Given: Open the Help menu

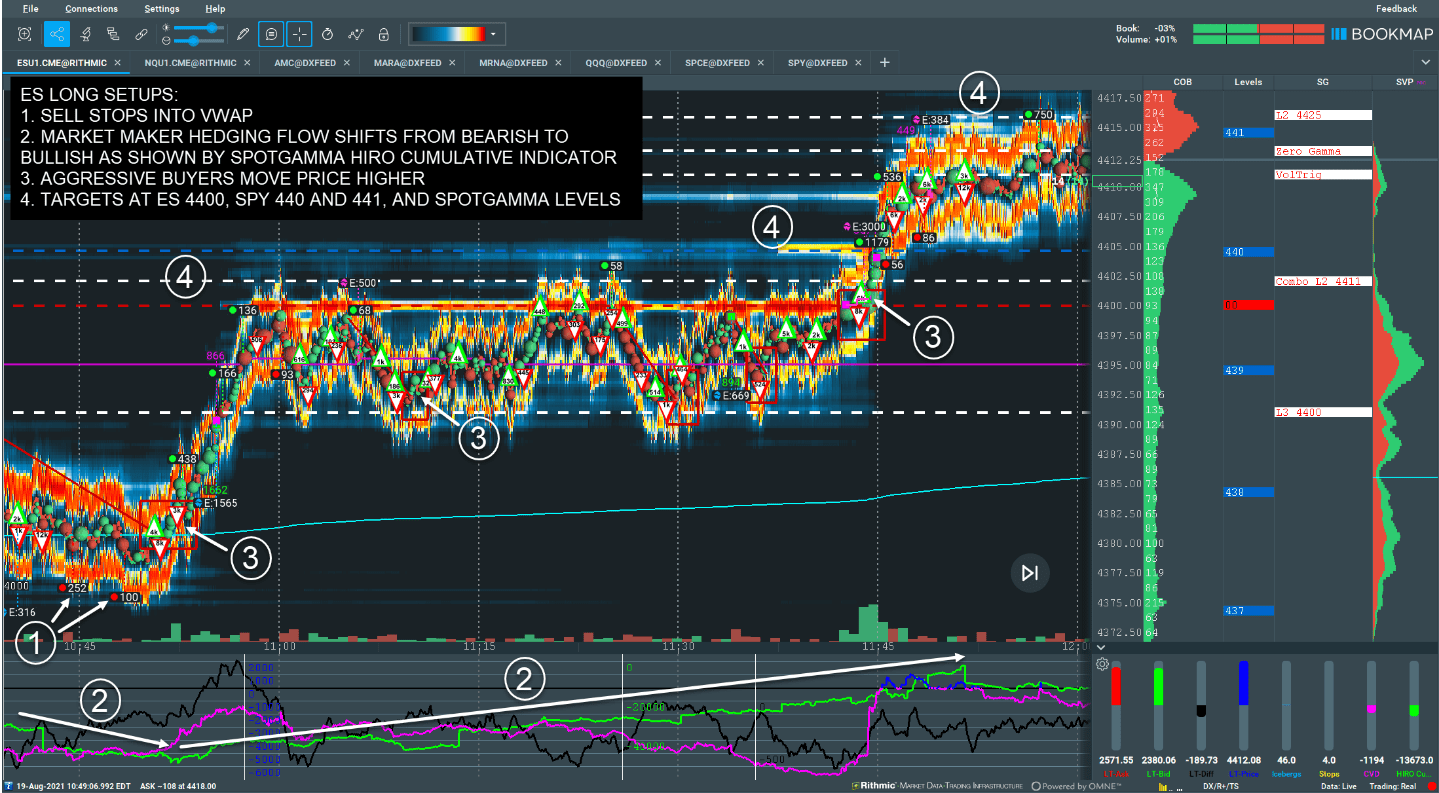Looking at the screenshot, I should pyautogui.click(x=215, y=8).
